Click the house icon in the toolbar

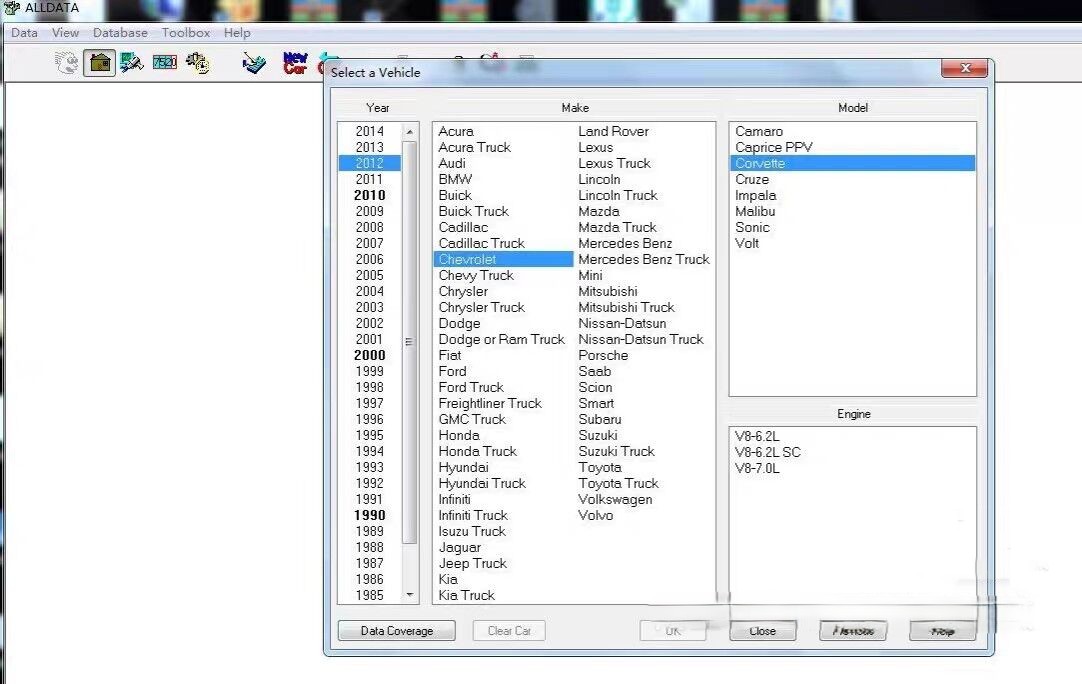[99, 63]
